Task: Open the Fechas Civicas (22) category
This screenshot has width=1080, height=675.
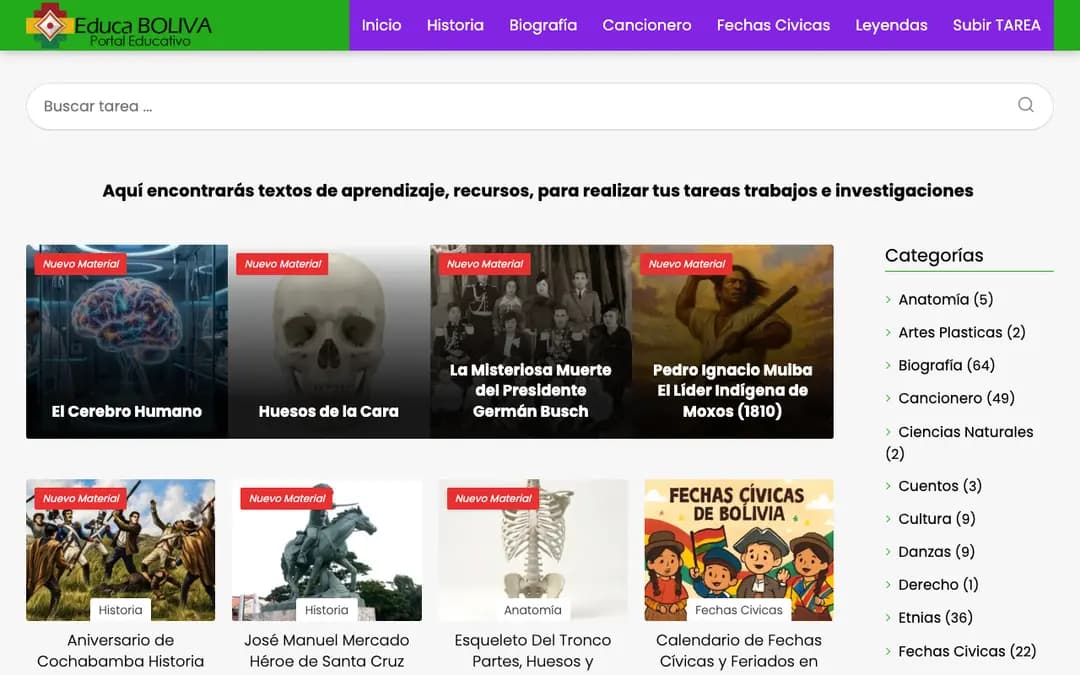Action: (967, 651)
